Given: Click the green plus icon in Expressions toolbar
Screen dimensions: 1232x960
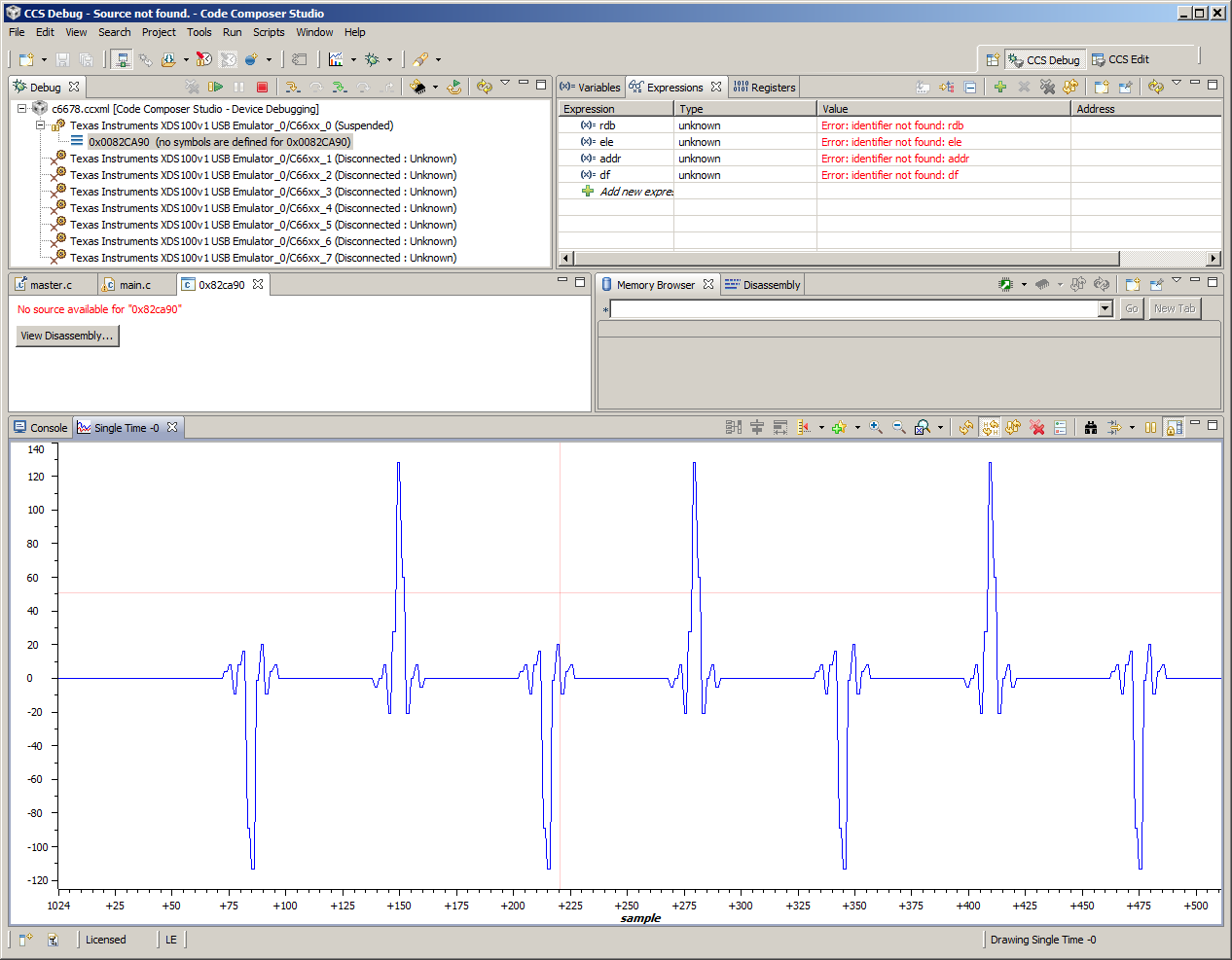Looking at the screenshot, I should 999,88.
